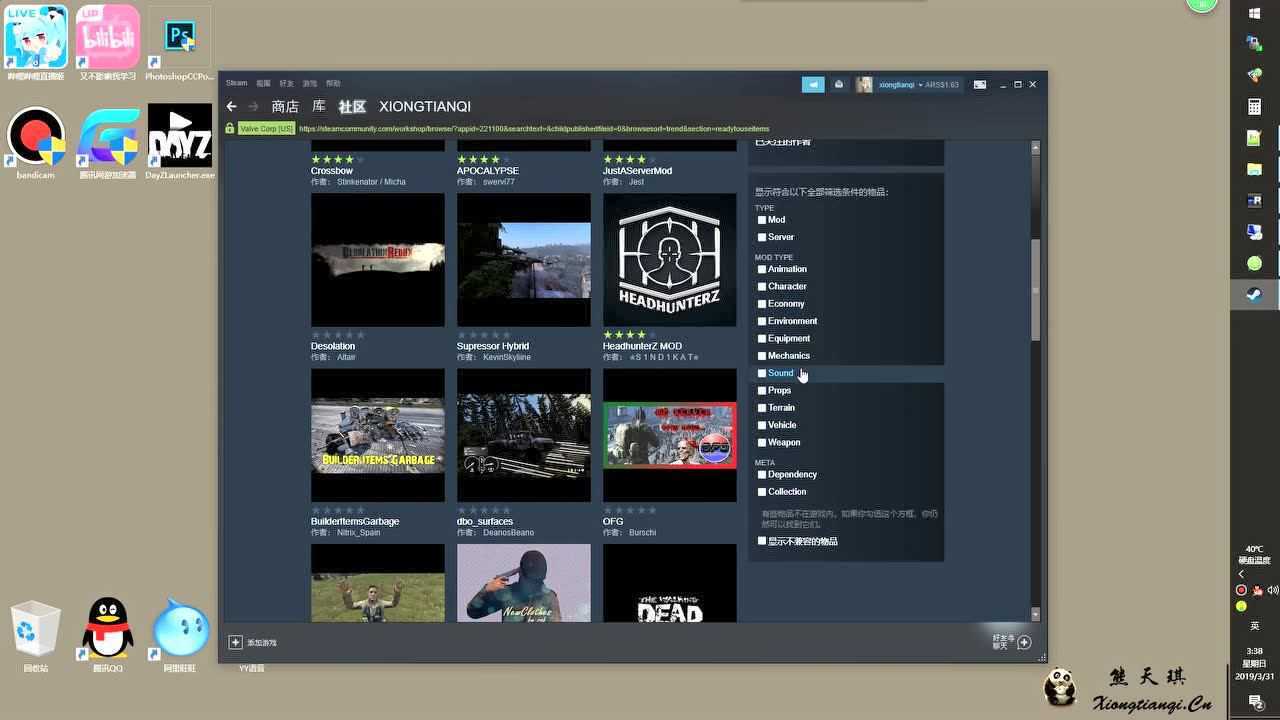
Task: Click the blue chat icon in Steam titlebar
Action: (x=812, y=85)
